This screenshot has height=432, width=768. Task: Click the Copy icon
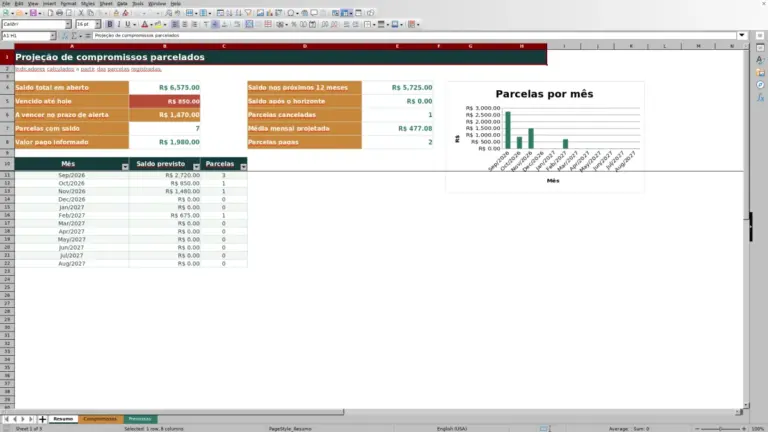tap(91, 13)
